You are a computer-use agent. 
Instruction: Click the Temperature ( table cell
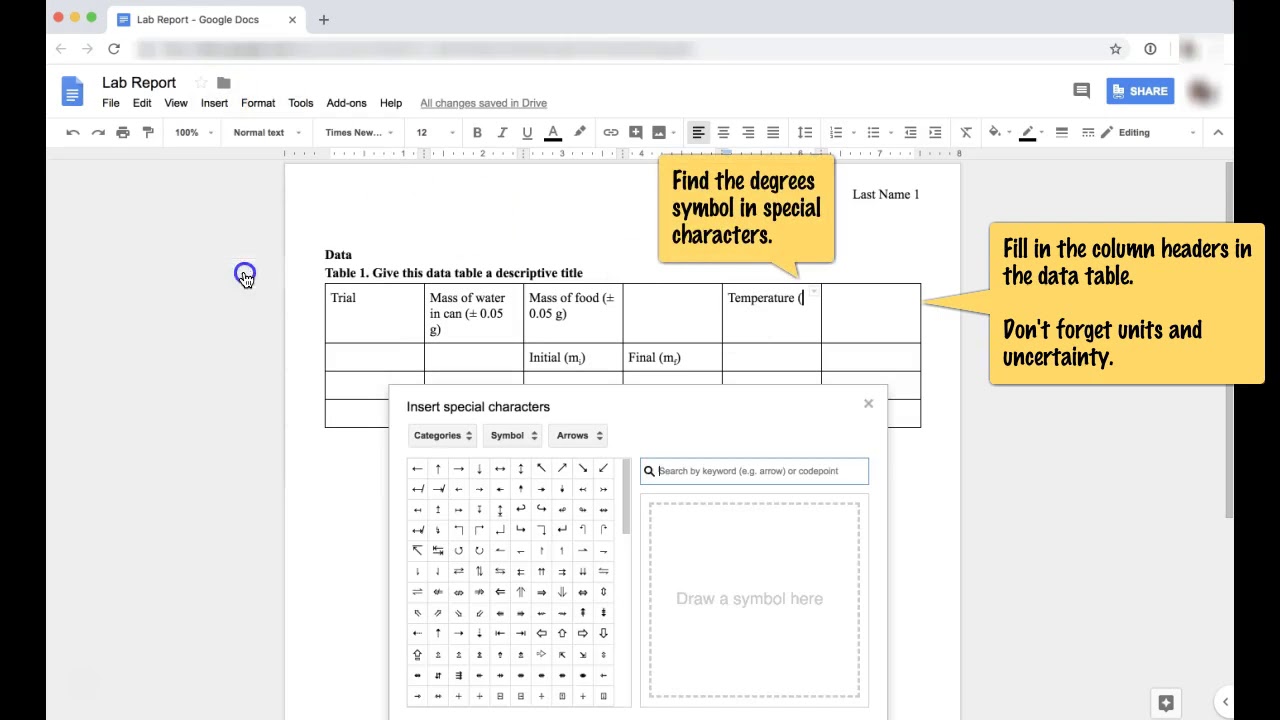click(771, 313)
